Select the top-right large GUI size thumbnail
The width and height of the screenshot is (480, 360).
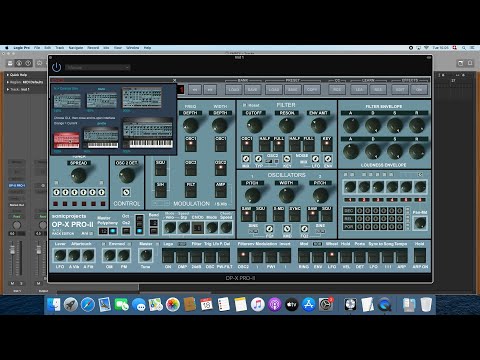tap(142, 98)
